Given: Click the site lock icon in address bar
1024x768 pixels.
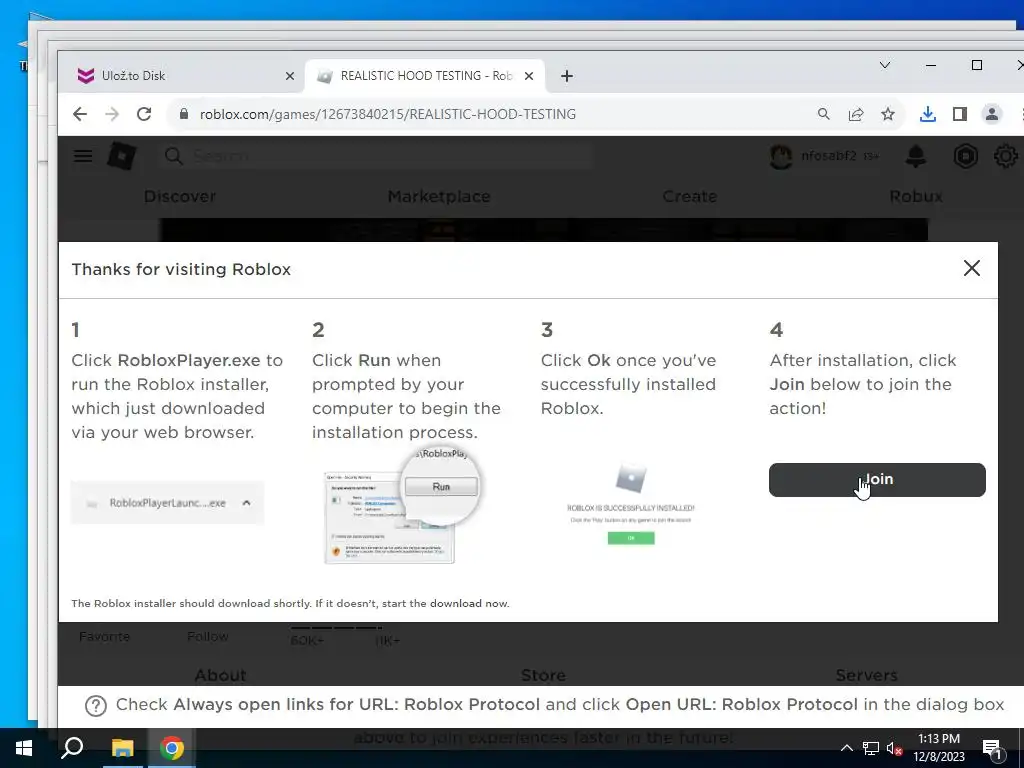Looking at the screenshot, I should click(184, 114).
